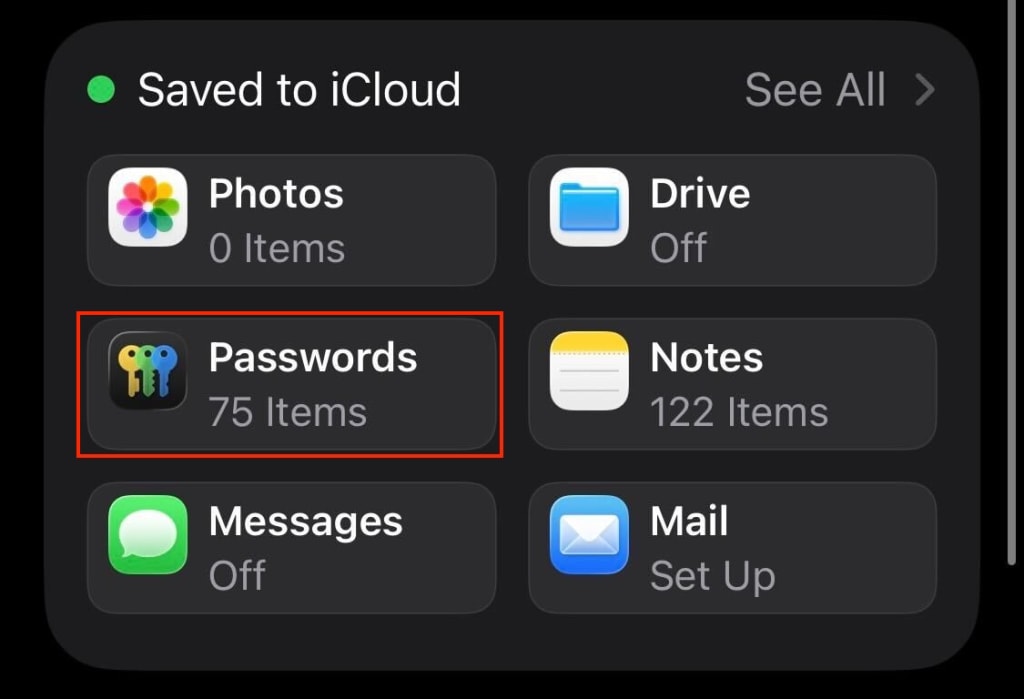Tap the iCloud Drive folder icon
The width and height of the screenshot is (1024, 699).
pyautogui.click(x=589, y=207)
